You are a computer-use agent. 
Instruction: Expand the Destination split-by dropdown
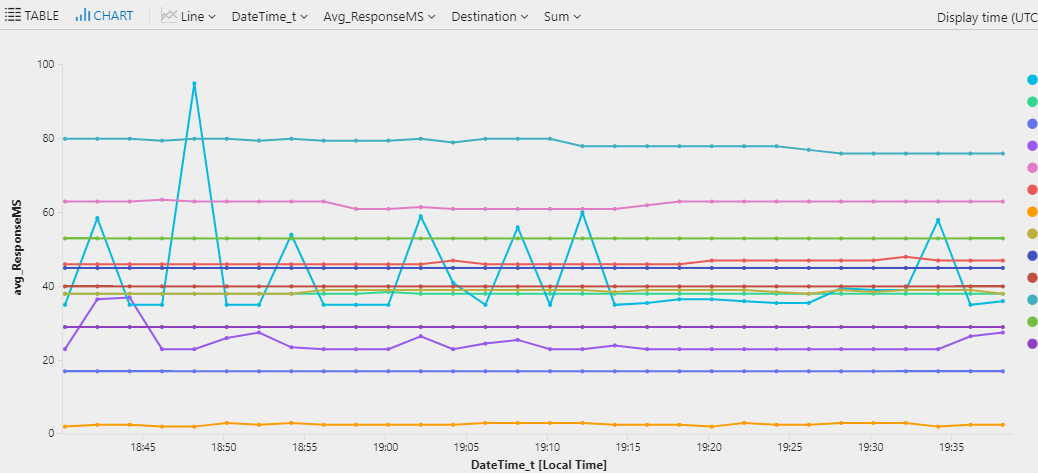(x=490, y=17)
